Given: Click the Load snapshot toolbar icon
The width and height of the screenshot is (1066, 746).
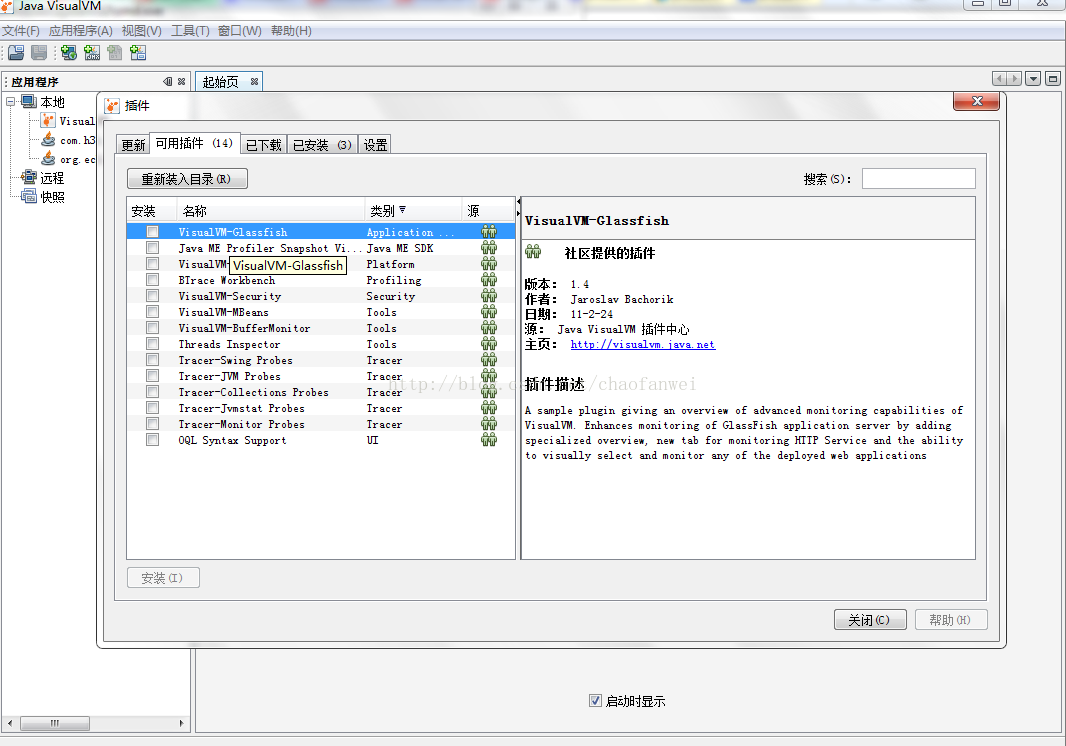Looking at the screenshot, I should pyautogui.click(x=16, y=52).
